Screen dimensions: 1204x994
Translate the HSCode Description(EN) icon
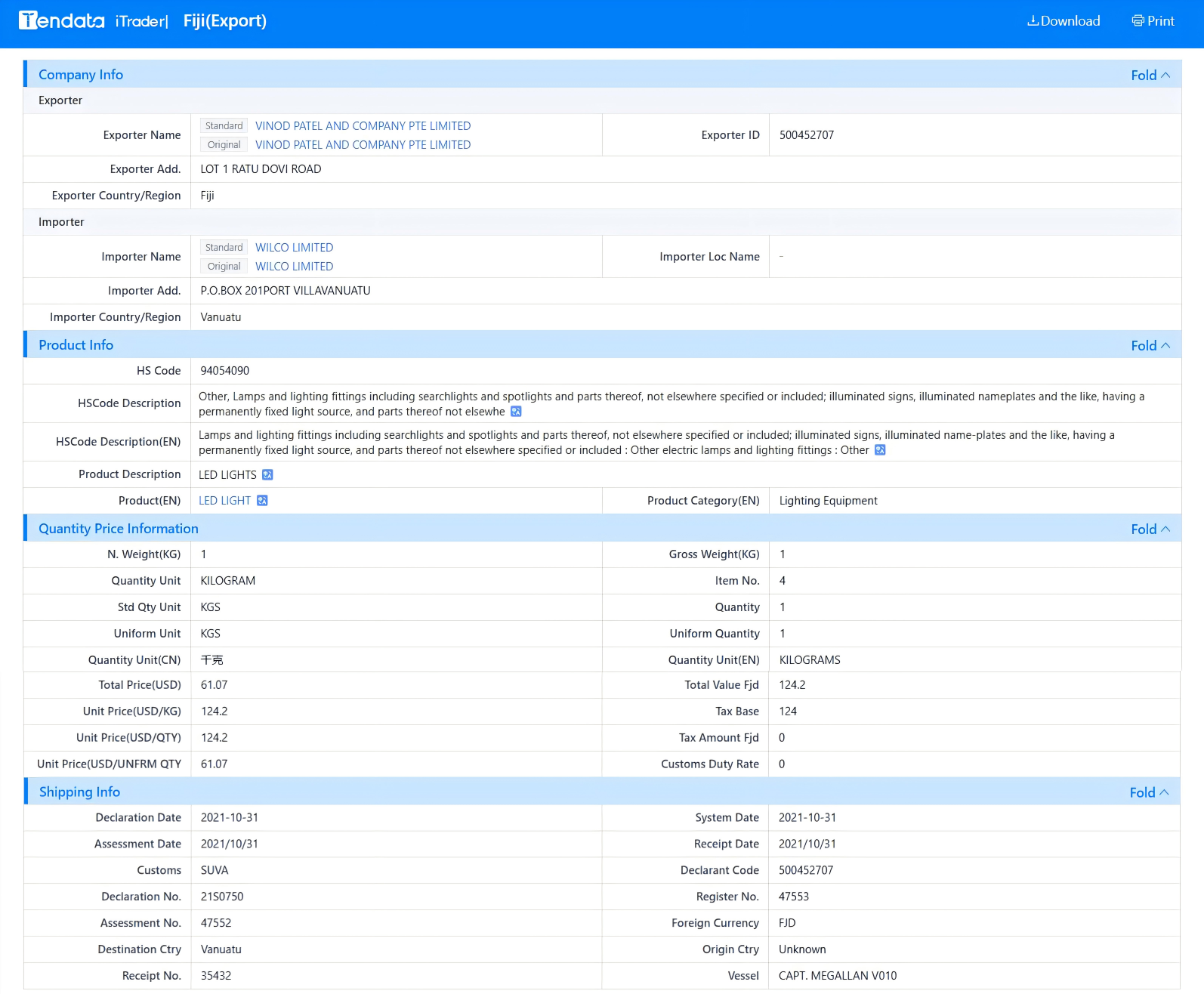pos(880,450)
